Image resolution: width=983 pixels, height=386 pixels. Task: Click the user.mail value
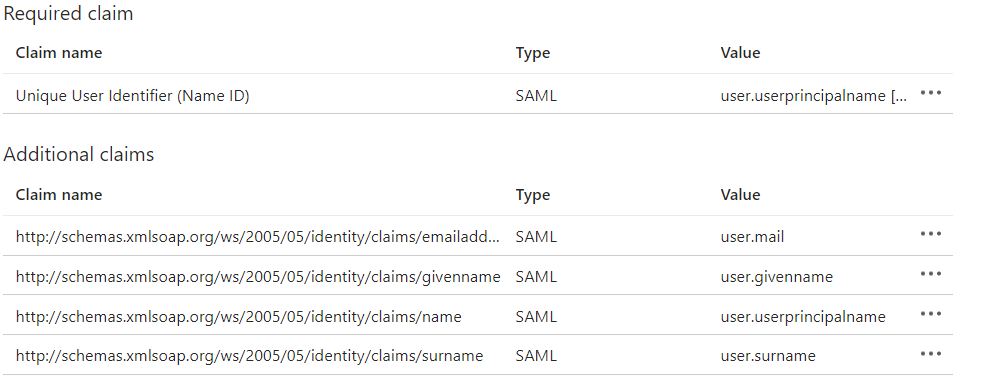pos(752,237)
